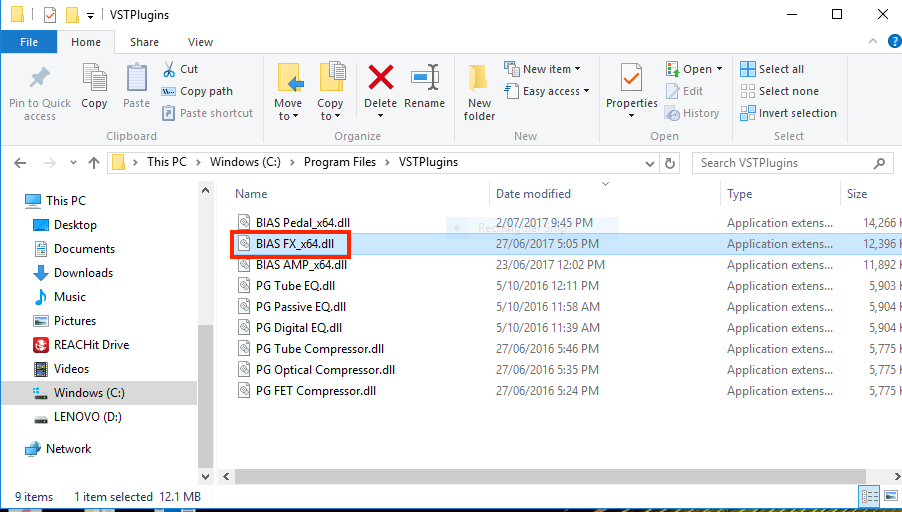This screenshot has width=902, height=512.
Task: Select file PG Tube EQ.dll
Action: [295, 285]
